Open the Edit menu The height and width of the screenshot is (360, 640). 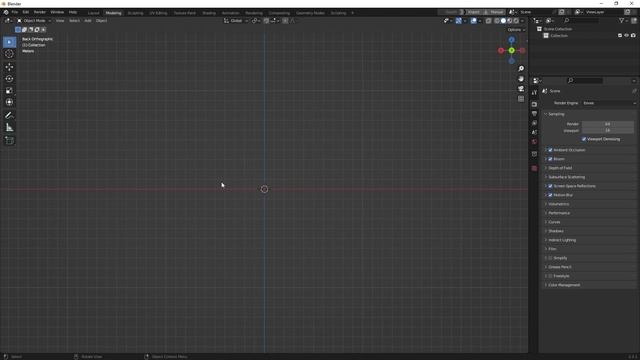coord(26,12)
